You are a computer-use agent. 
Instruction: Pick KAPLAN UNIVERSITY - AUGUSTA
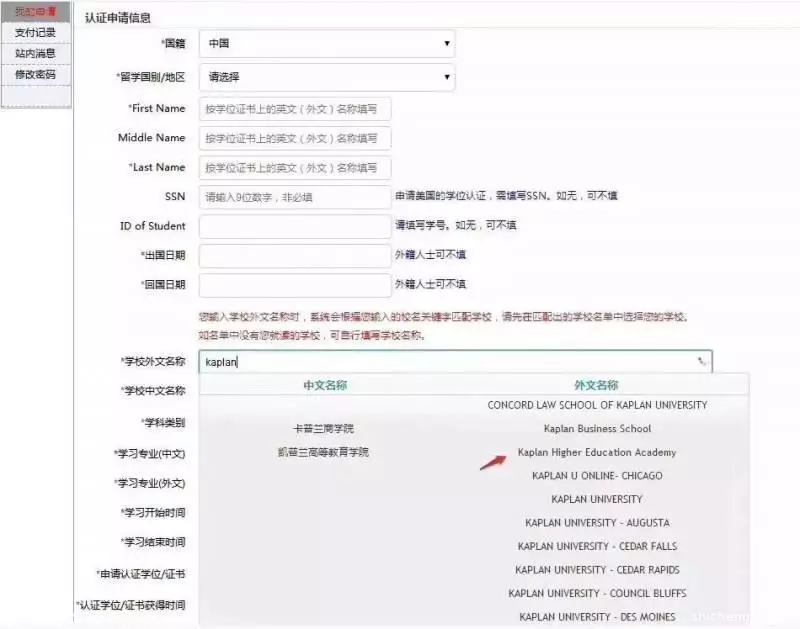pos(597,522)
